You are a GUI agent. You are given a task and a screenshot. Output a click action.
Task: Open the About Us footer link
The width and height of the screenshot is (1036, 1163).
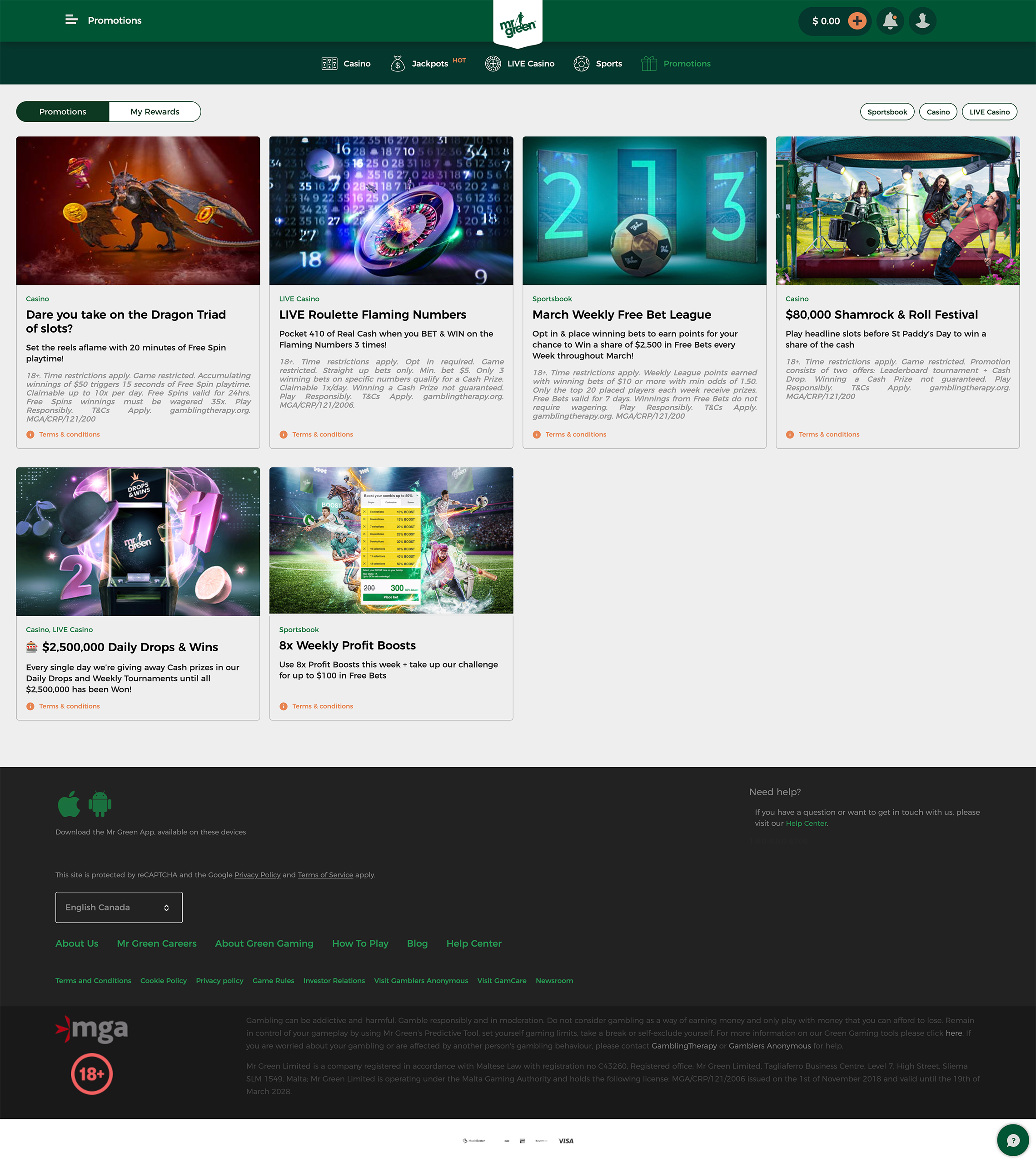click(77, 943)
